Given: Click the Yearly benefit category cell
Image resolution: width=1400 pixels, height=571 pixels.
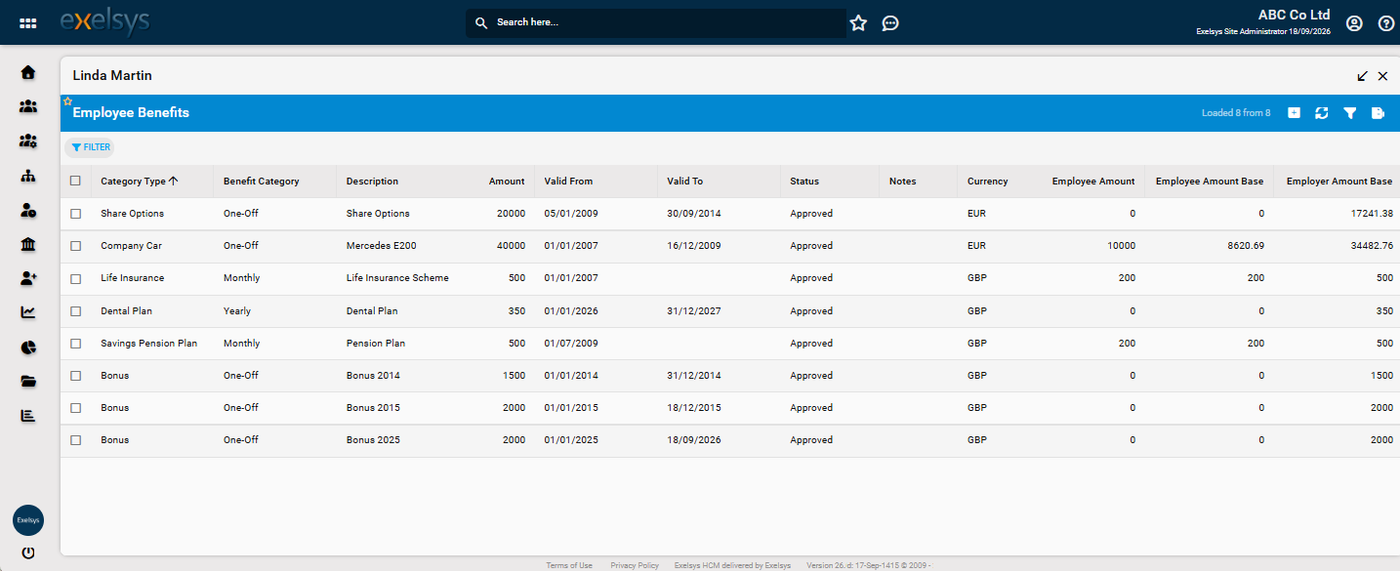Looking at the screenshot, I should point(237,311).
